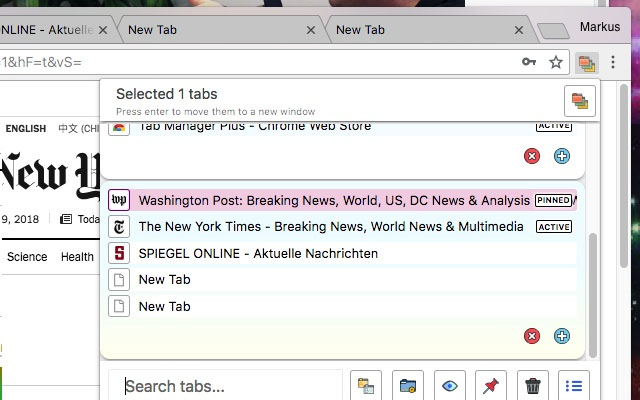The height and width of the screenshot is (400, 640).
Task: Open the Chrome three-dot menu
Action: click(x=614, y=63)
